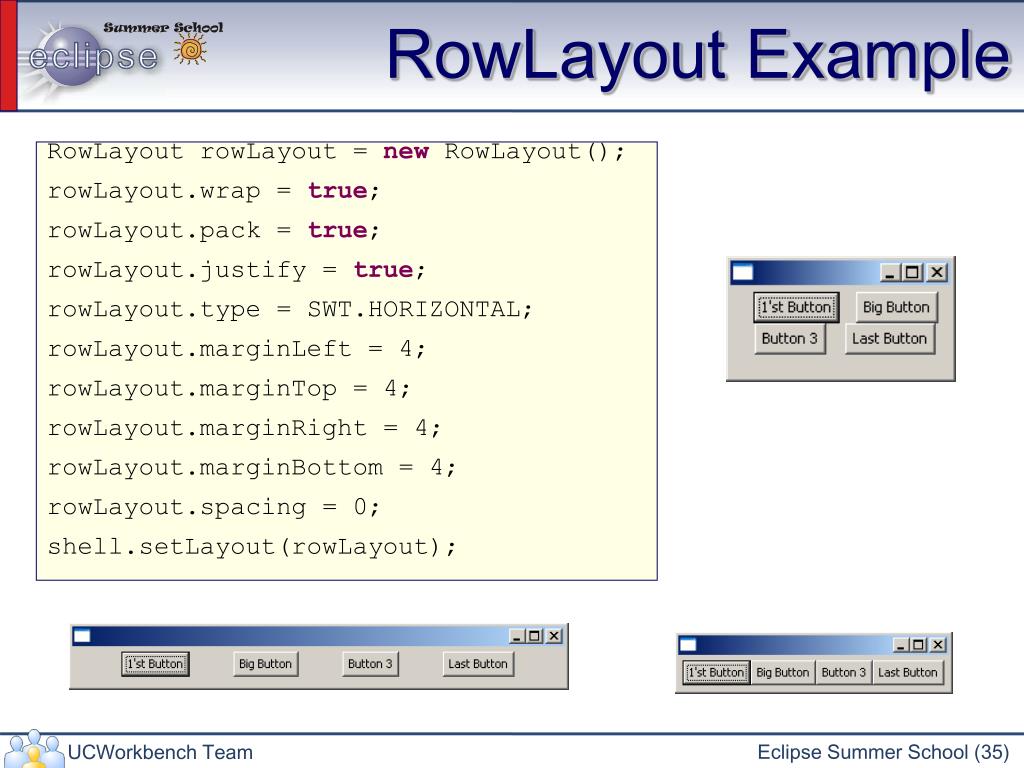Minimize the wide justified window
This screenshot has width=1024, height=768.
coord(517,636)
